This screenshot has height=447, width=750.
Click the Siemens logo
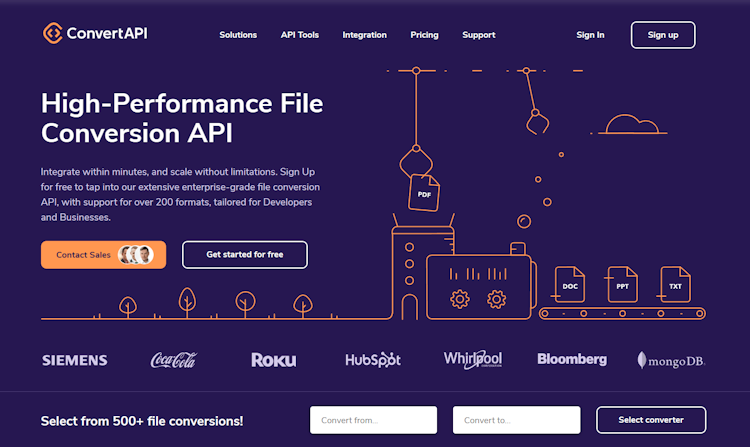(75, 360)
